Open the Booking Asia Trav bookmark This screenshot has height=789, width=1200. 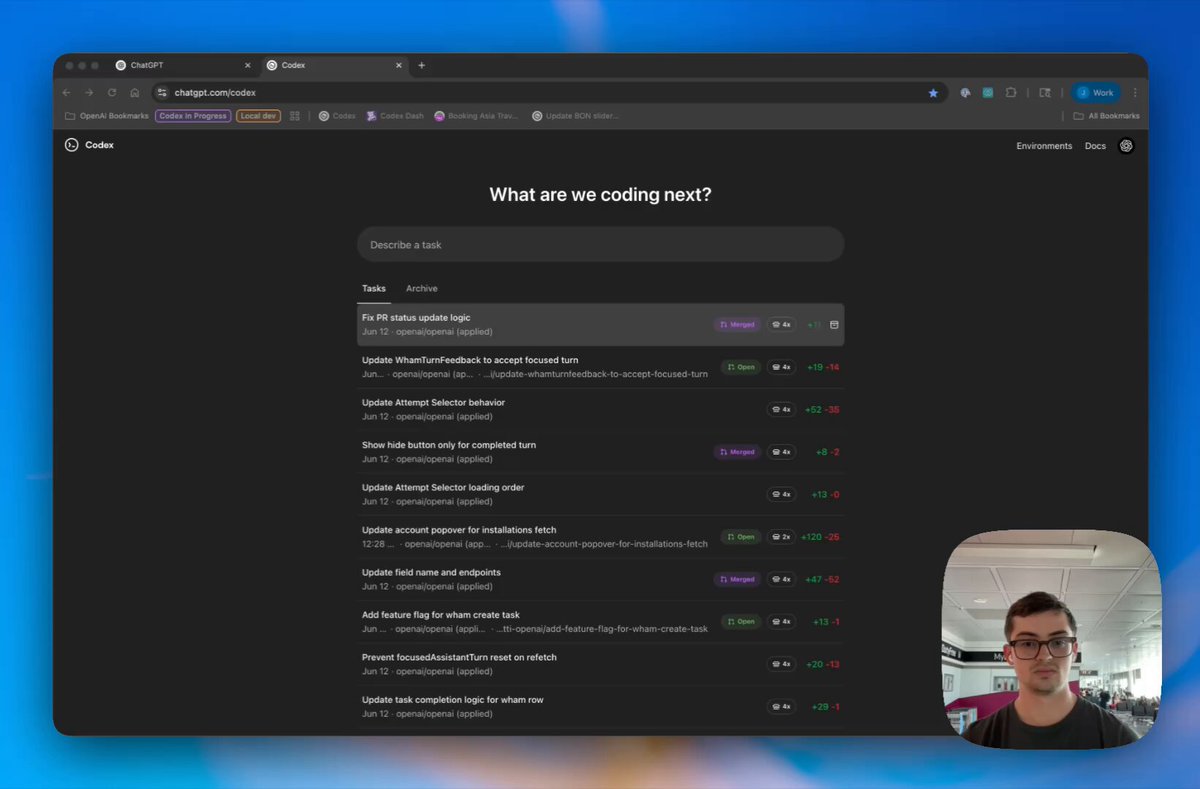[476, 116]
